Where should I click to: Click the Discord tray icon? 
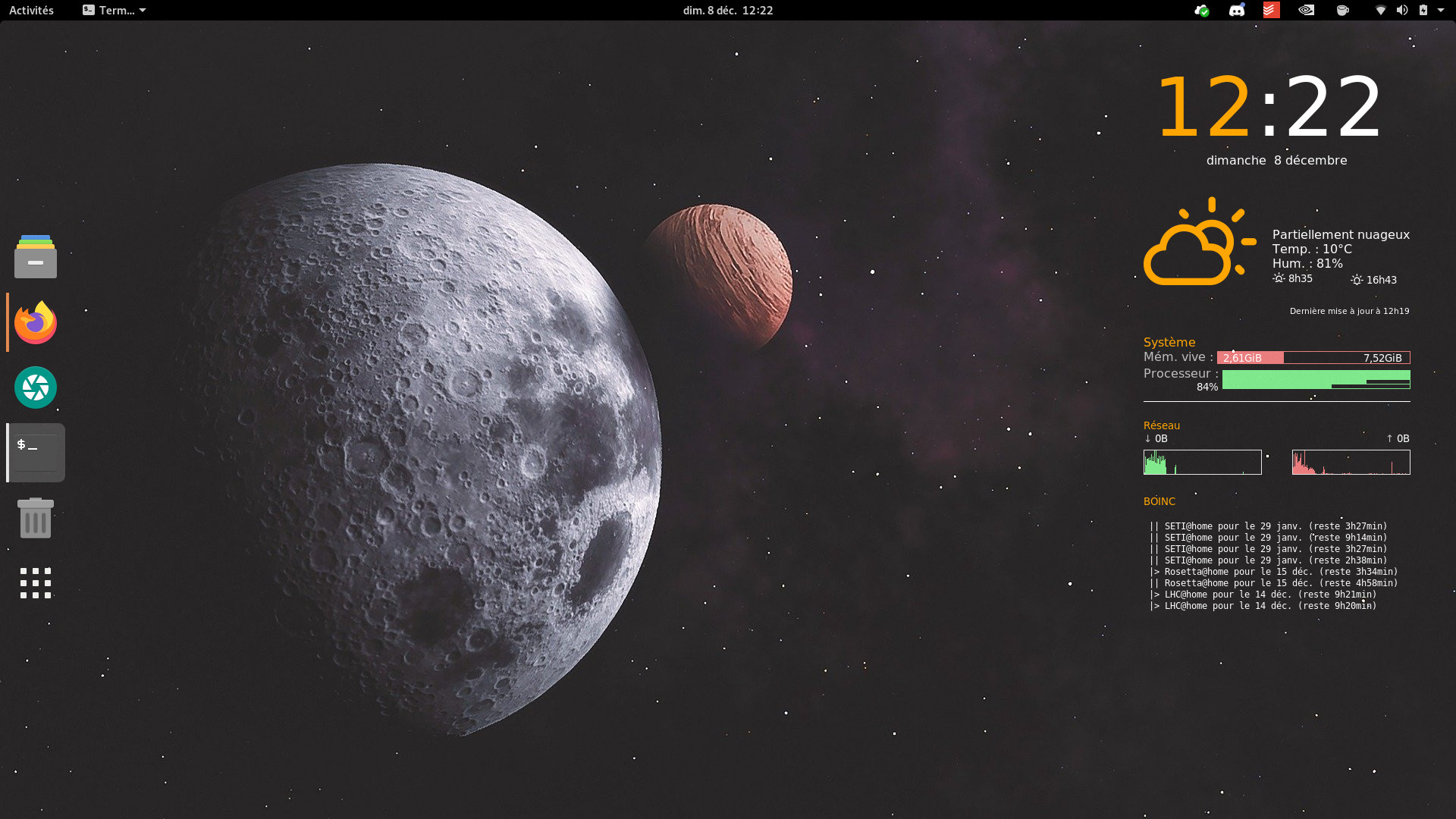[x=1237, y=11]
